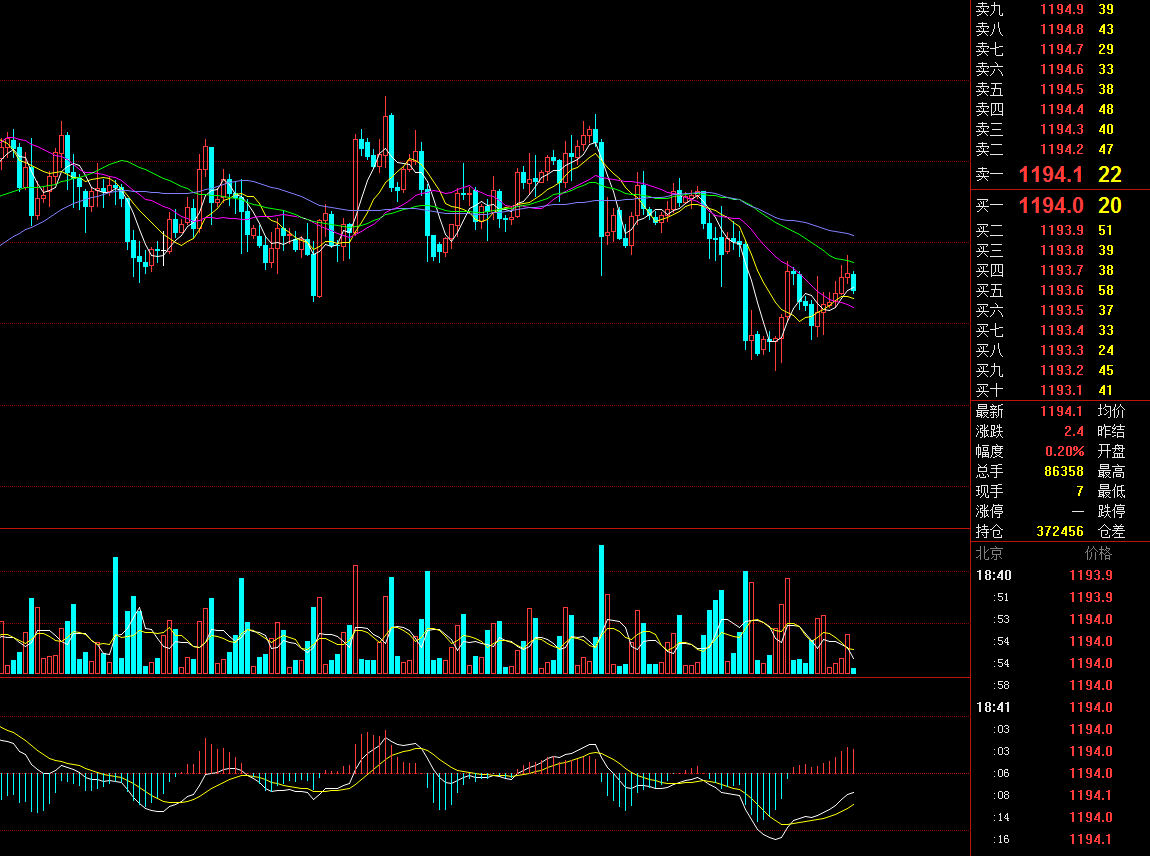1150x856 pixels.
Task: Select the 18:41 timestamp
Action: coord(993,707)
